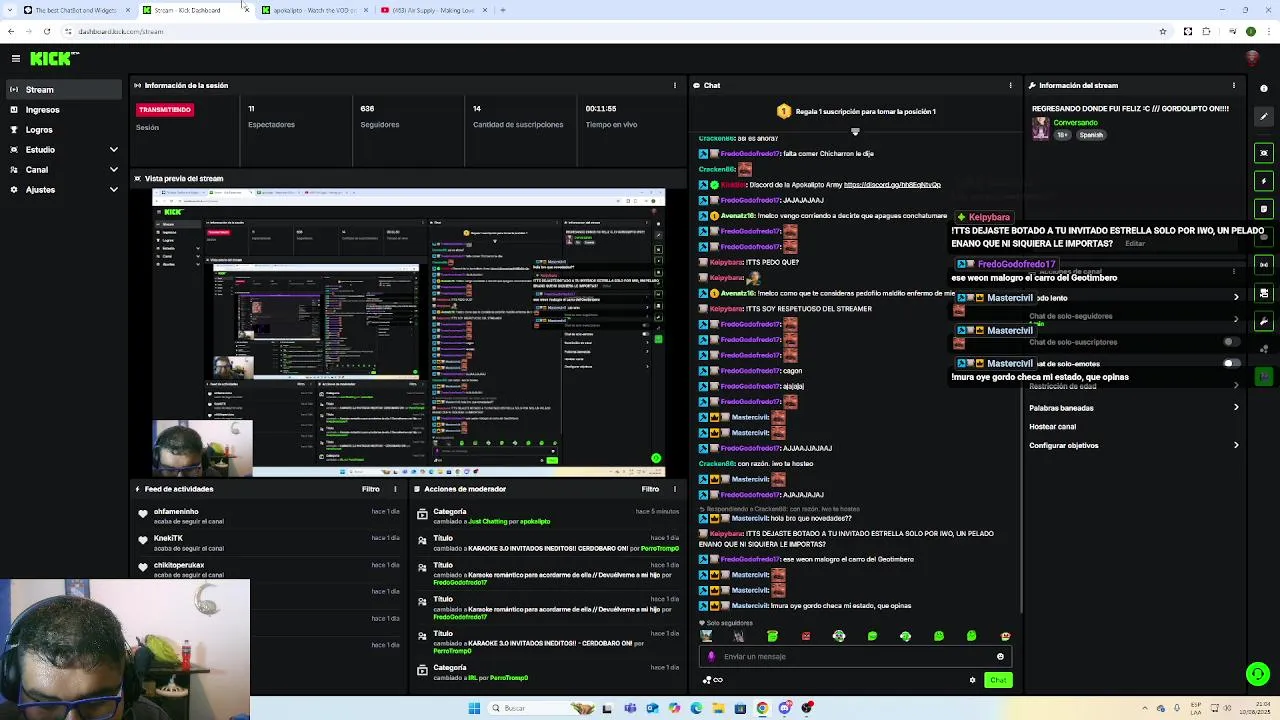The height and width of the screenshot is (720, 1280).
Task: Open Palabras baneadas arrow
Action: [1236, 408]
